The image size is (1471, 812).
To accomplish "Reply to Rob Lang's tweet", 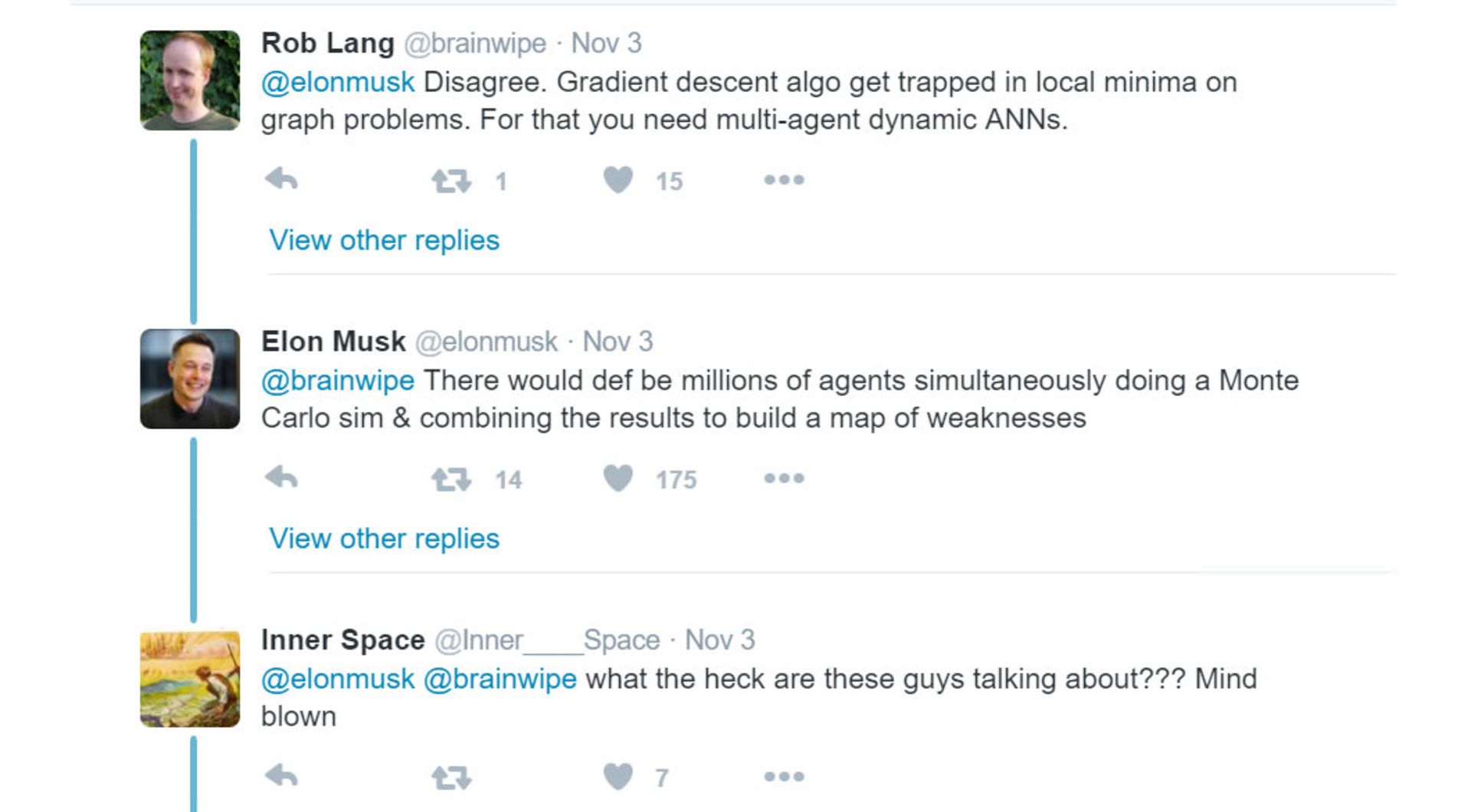I will 281,180.
